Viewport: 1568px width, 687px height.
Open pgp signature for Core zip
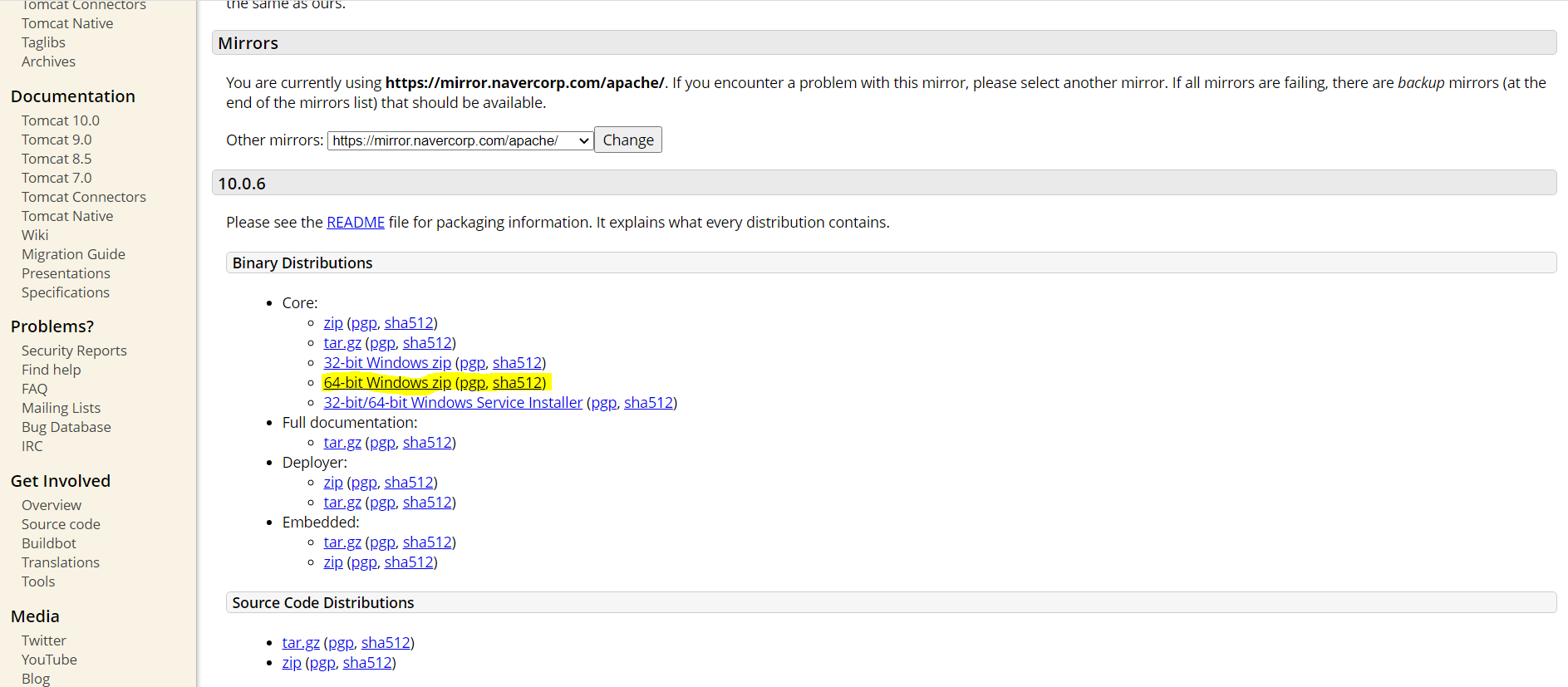pyautogui.click(x=364, y=323)
